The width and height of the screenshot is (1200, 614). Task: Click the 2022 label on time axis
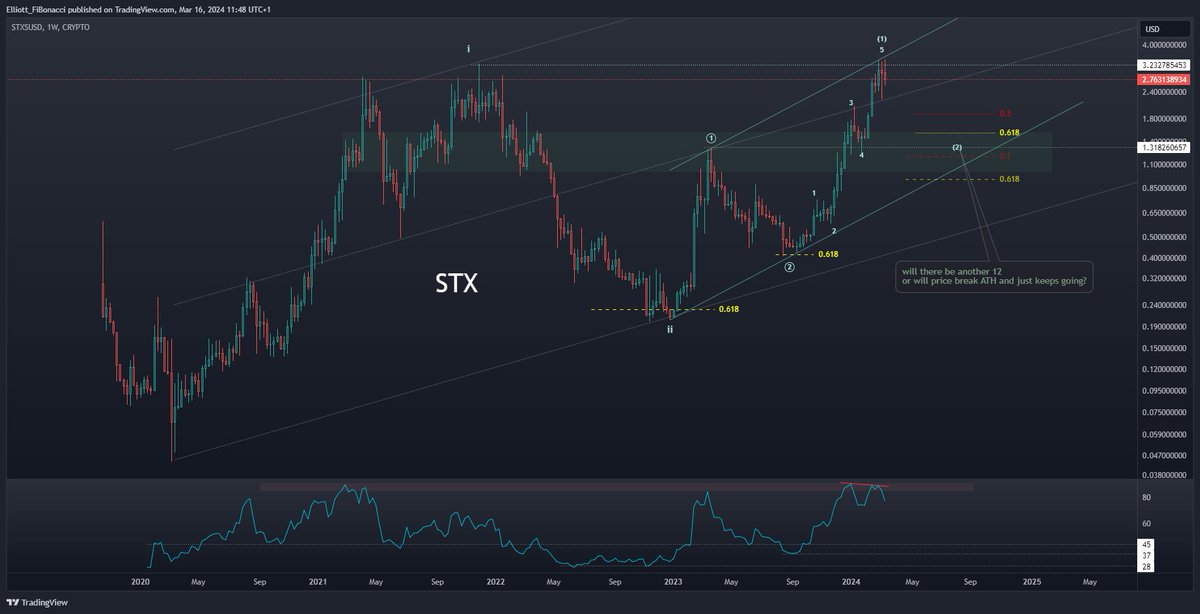pos(496,580)
